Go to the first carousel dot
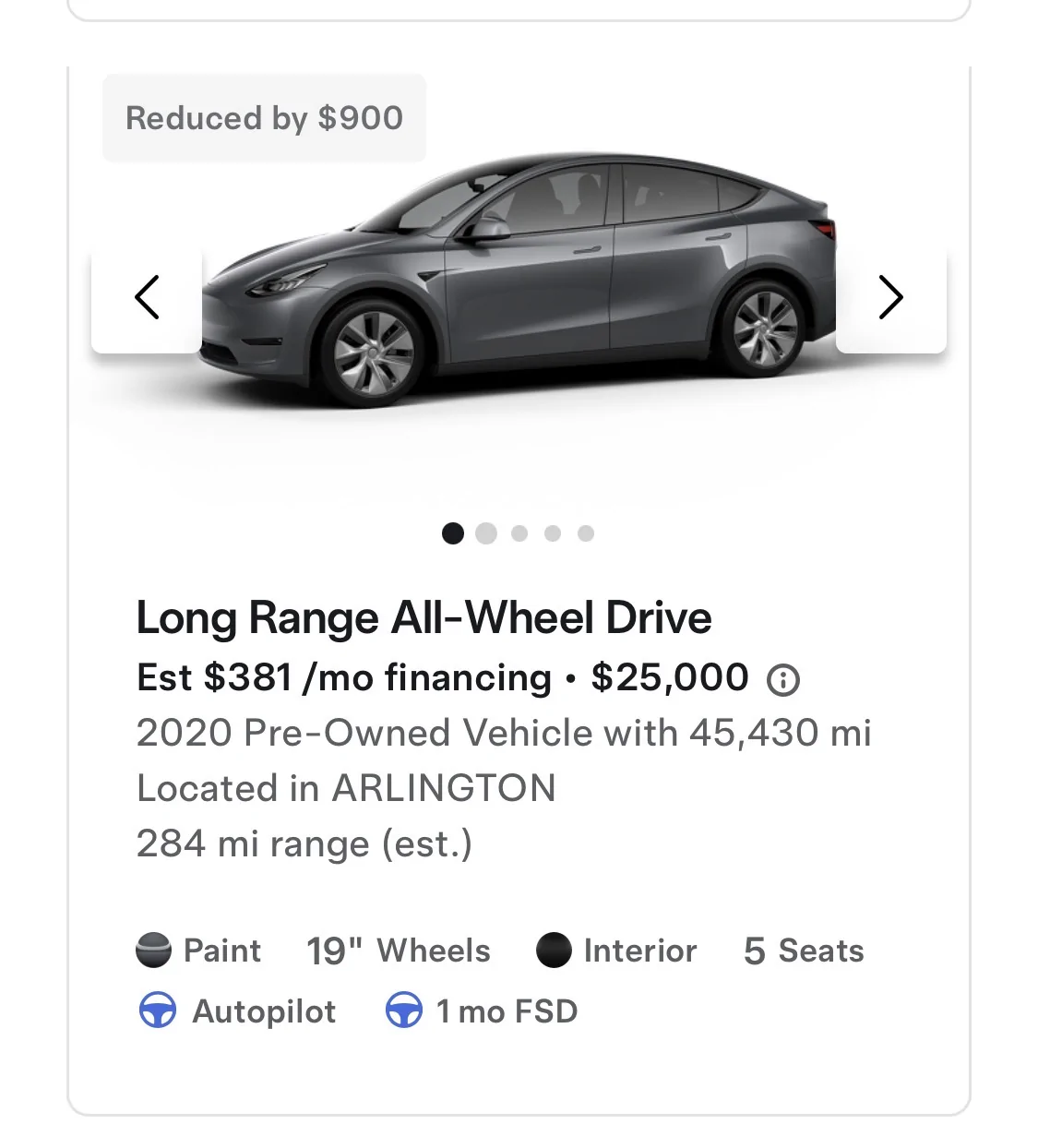 453,533
